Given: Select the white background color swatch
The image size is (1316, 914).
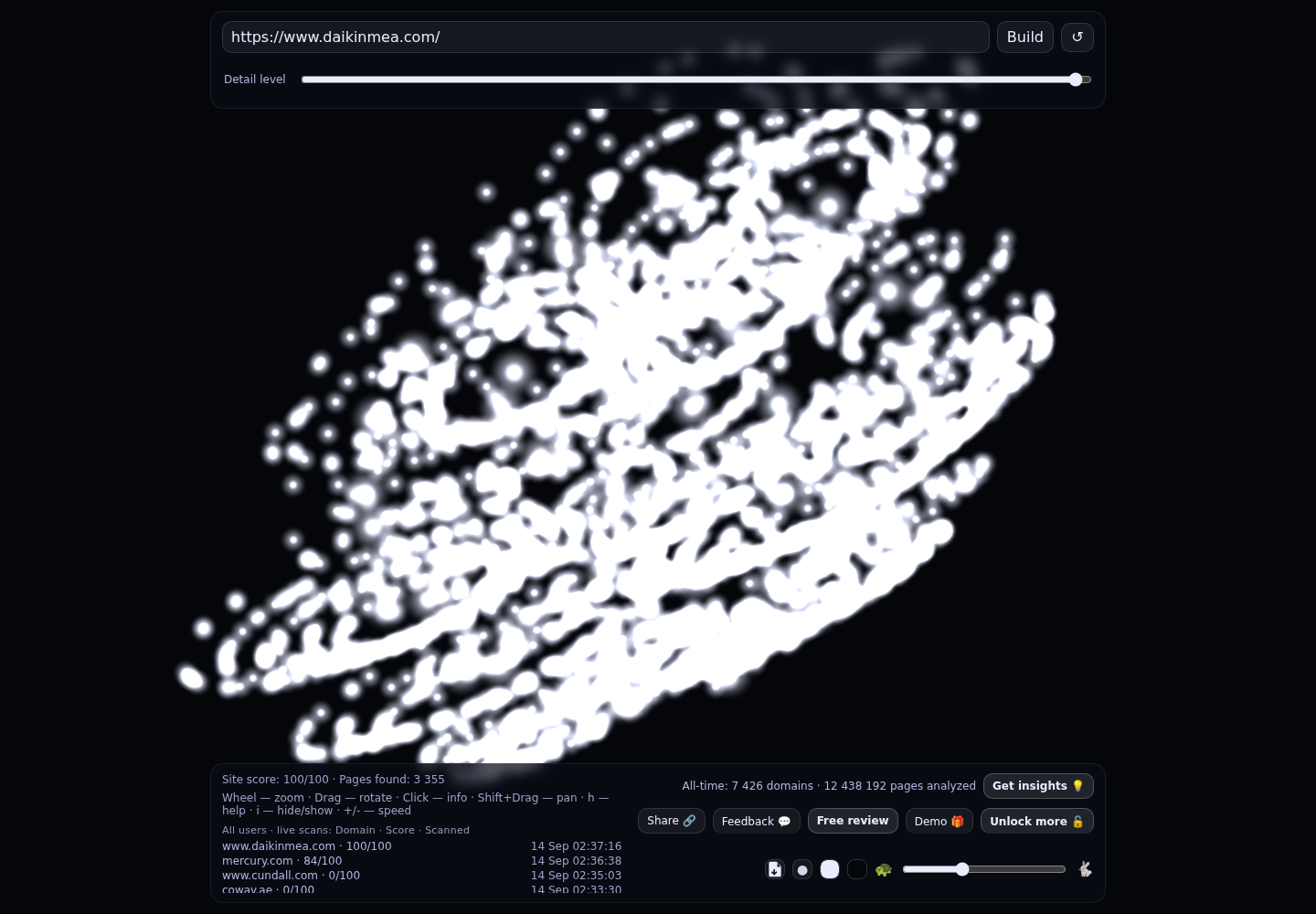Looking at the screenshot, I should [830, 869].
